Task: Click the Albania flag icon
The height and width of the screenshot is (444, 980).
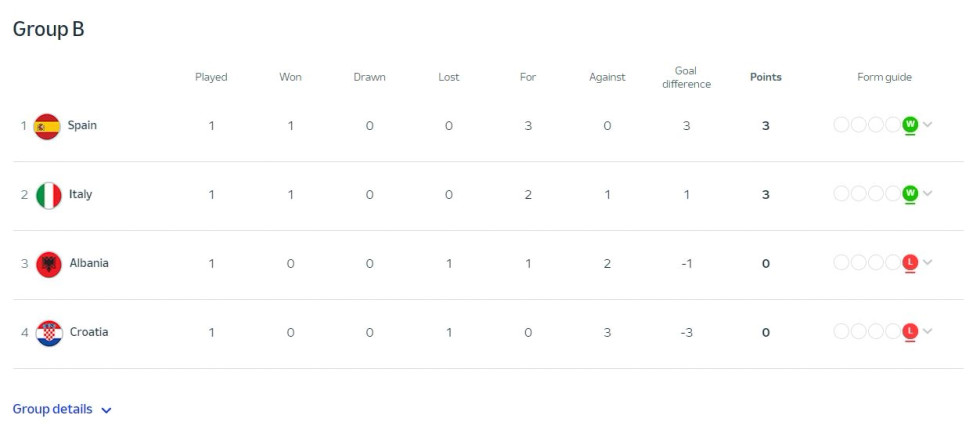Action: click(49, 264)
